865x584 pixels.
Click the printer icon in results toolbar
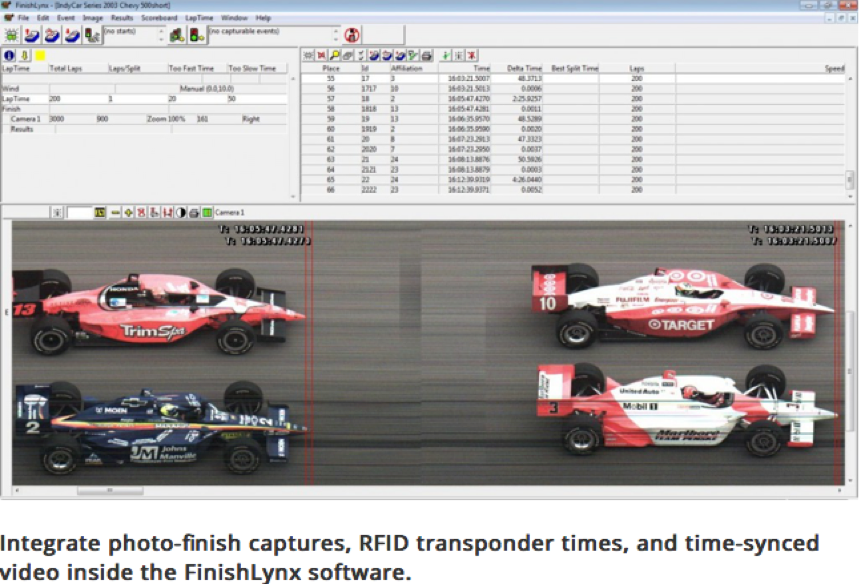click(426, 55)
